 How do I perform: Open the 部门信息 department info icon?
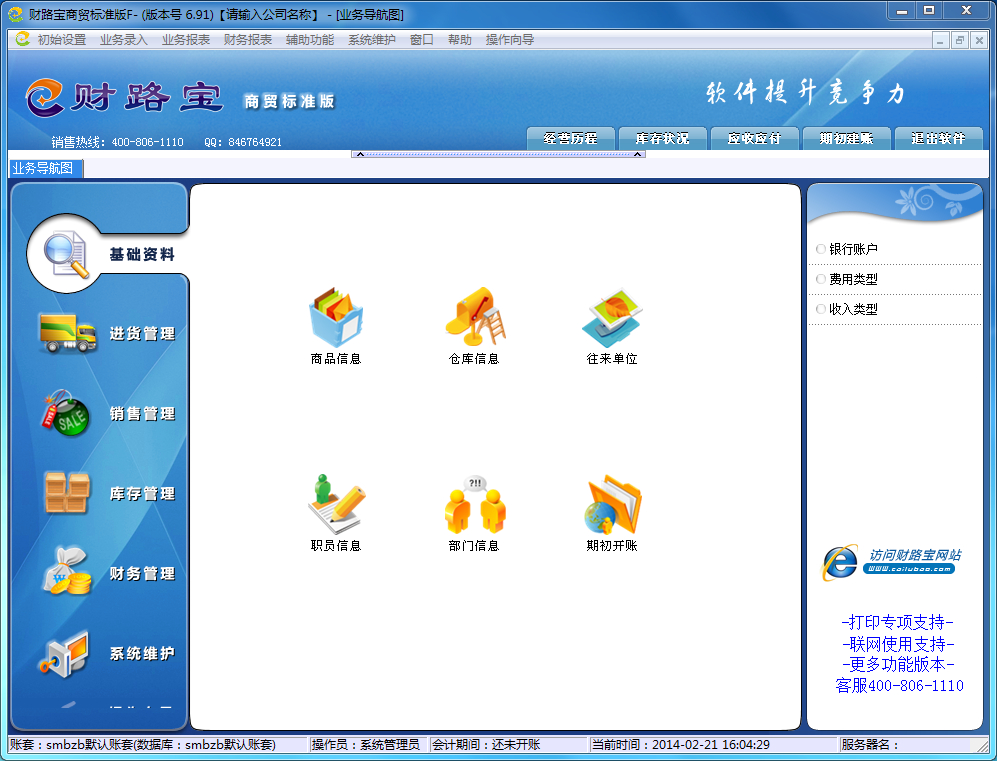[474, 504]
